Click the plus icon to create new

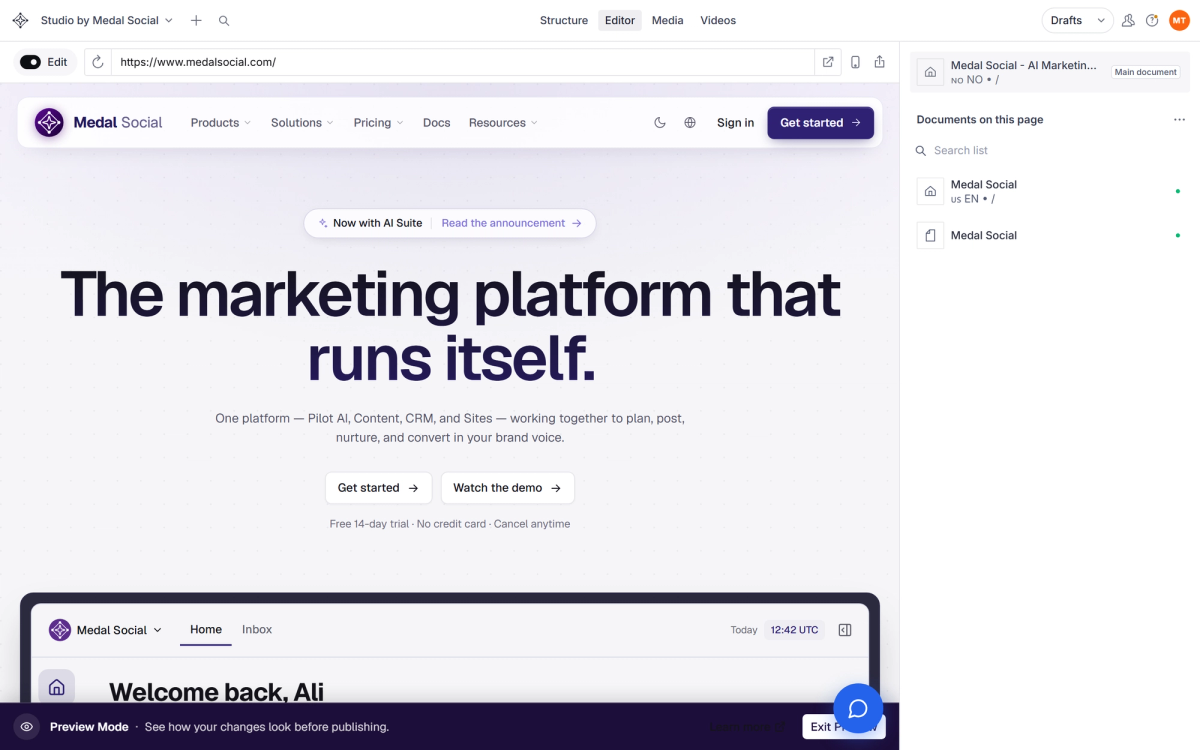196,20
